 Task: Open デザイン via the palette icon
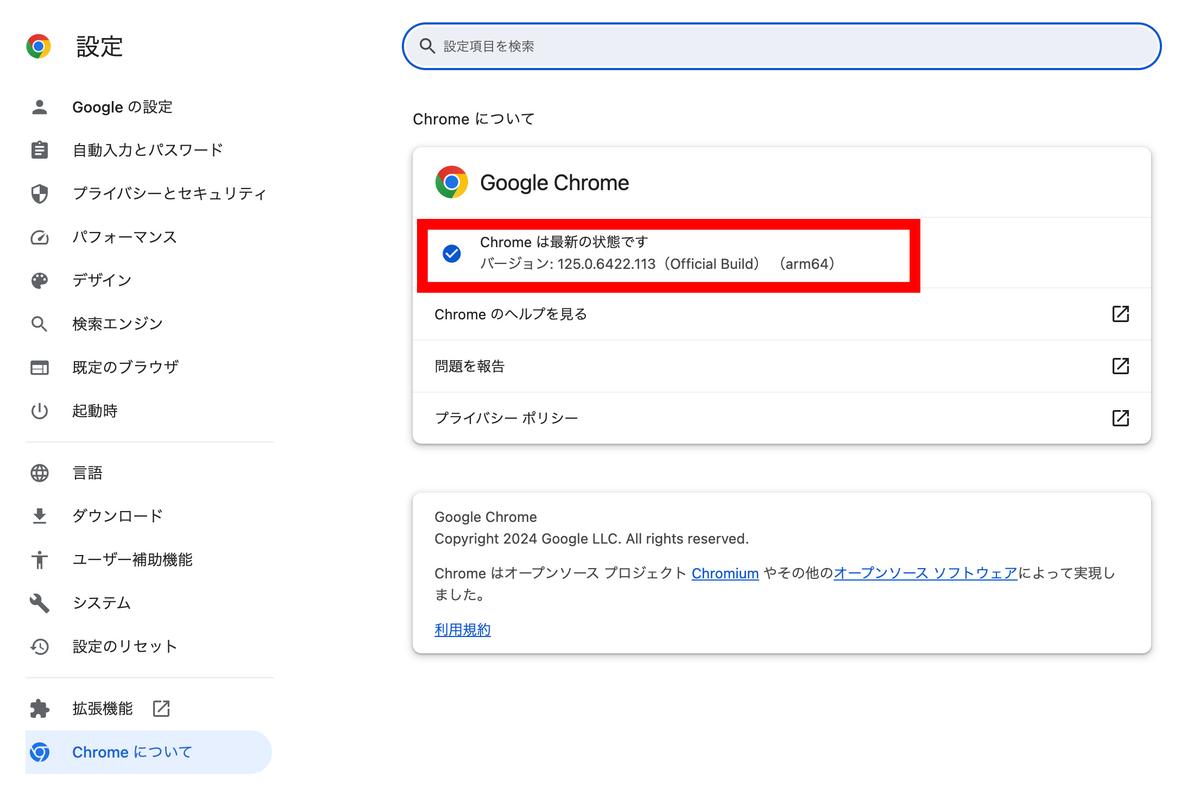pos(39,280)
